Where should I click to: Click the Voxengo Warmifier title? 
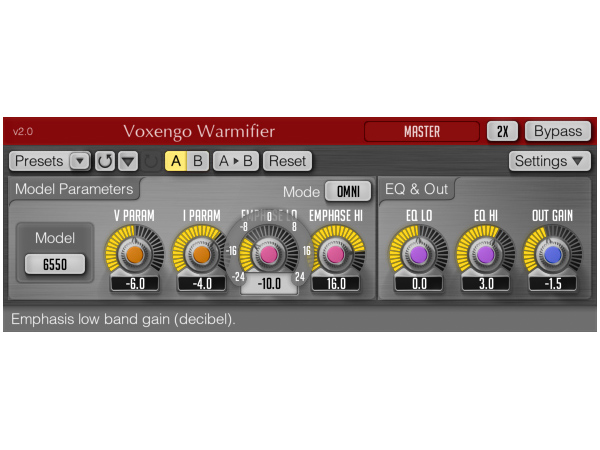[199, 131]
